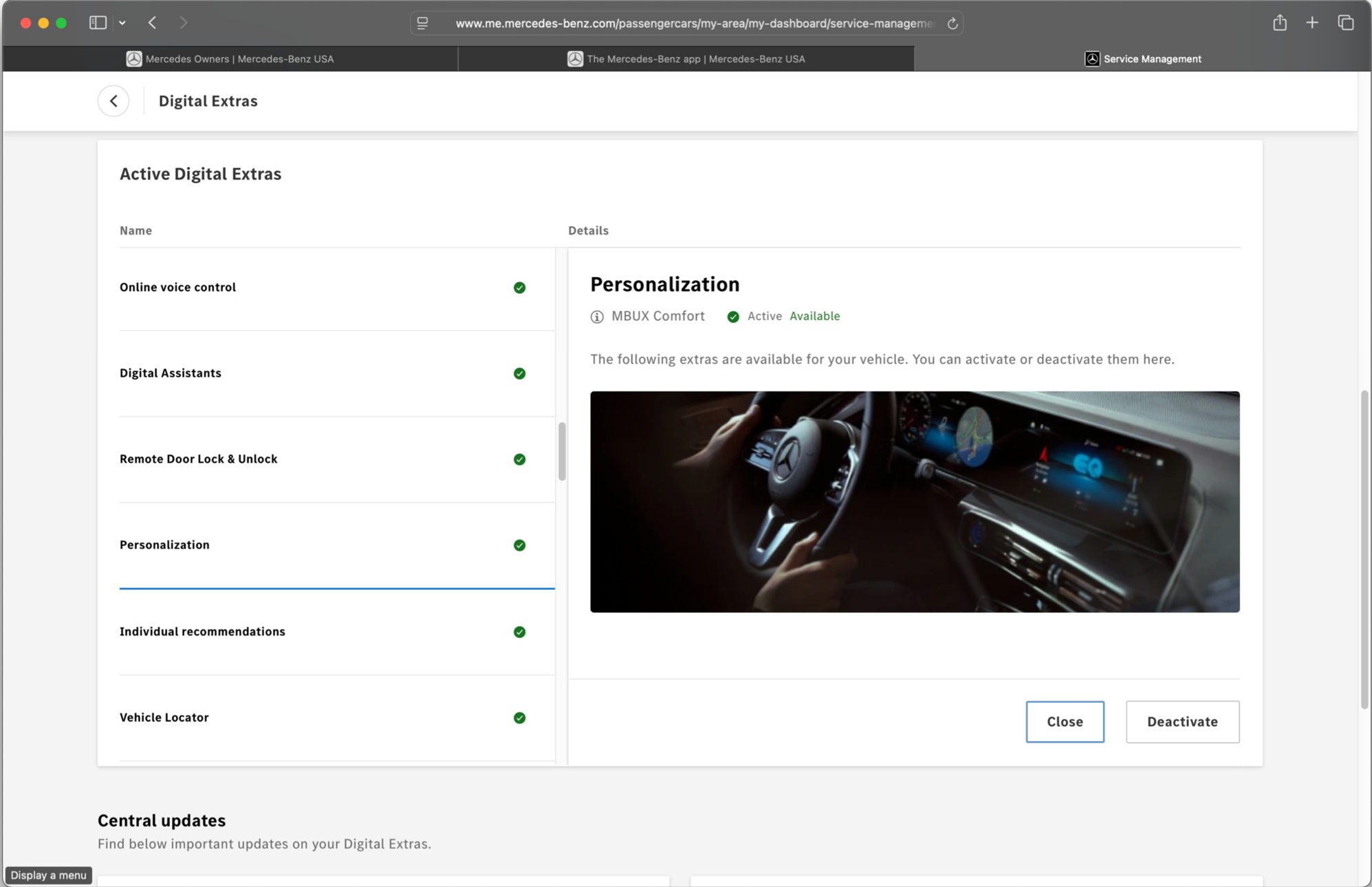Click Safari's sidebar toggle icon
Screen dimensions: 1372x887
(x=98, y=23)
